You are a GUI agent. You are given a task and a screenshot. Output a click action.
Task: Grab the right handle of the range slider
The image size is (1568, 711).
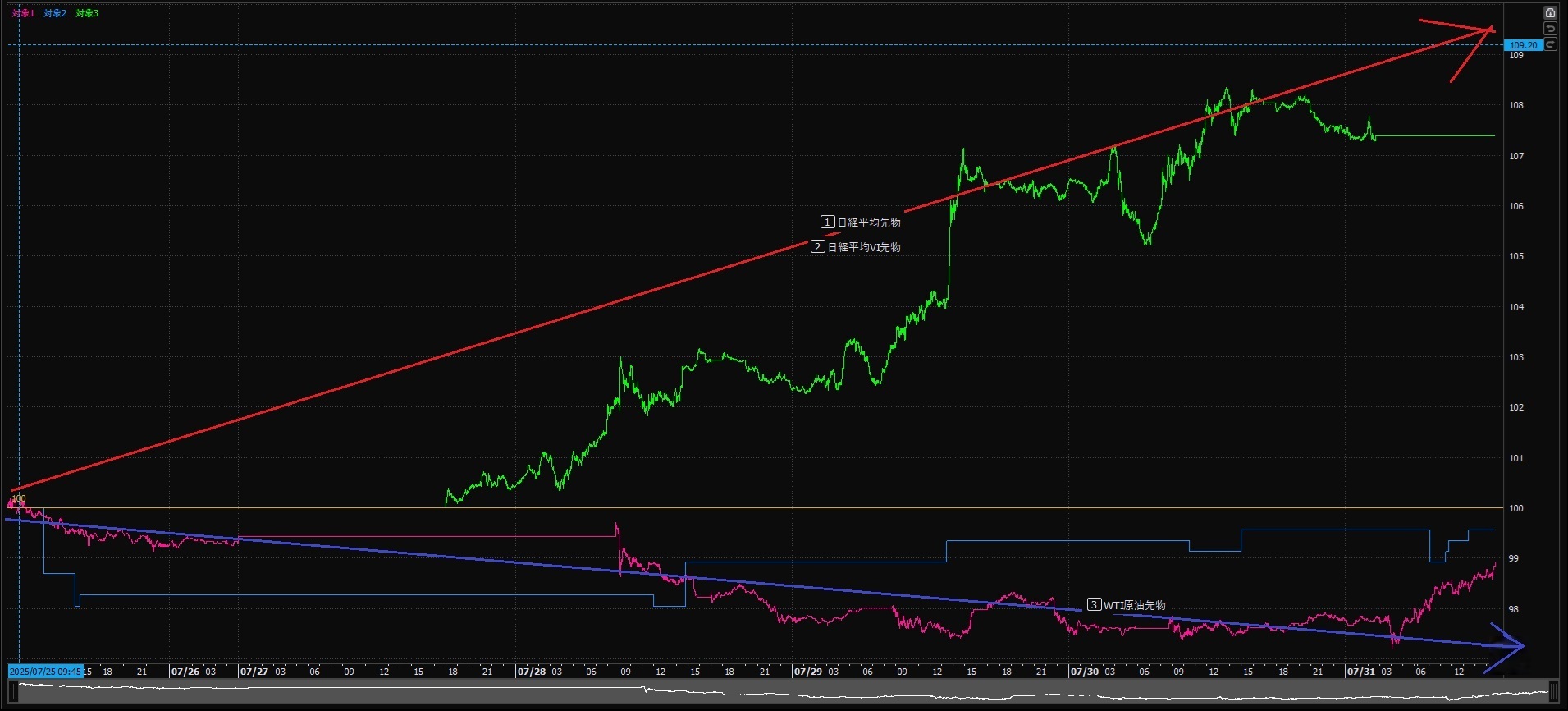pyautogui.click(x=1553, y=692)
